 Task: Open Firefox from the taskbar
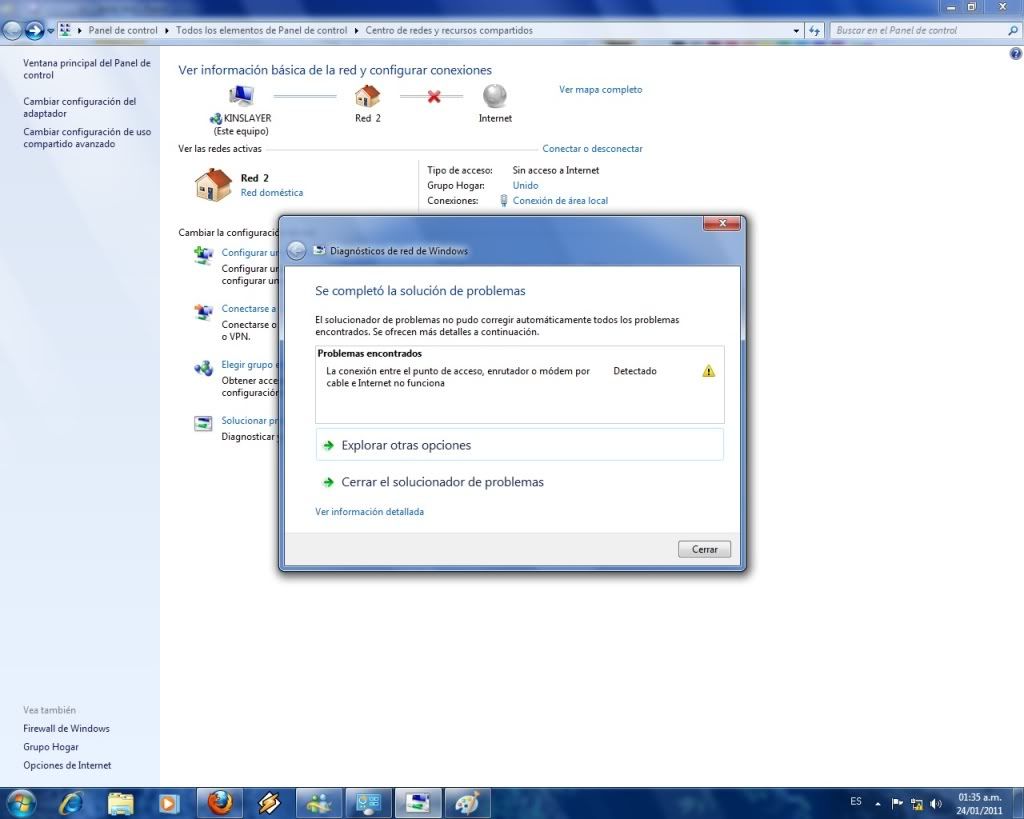point(220,802)
